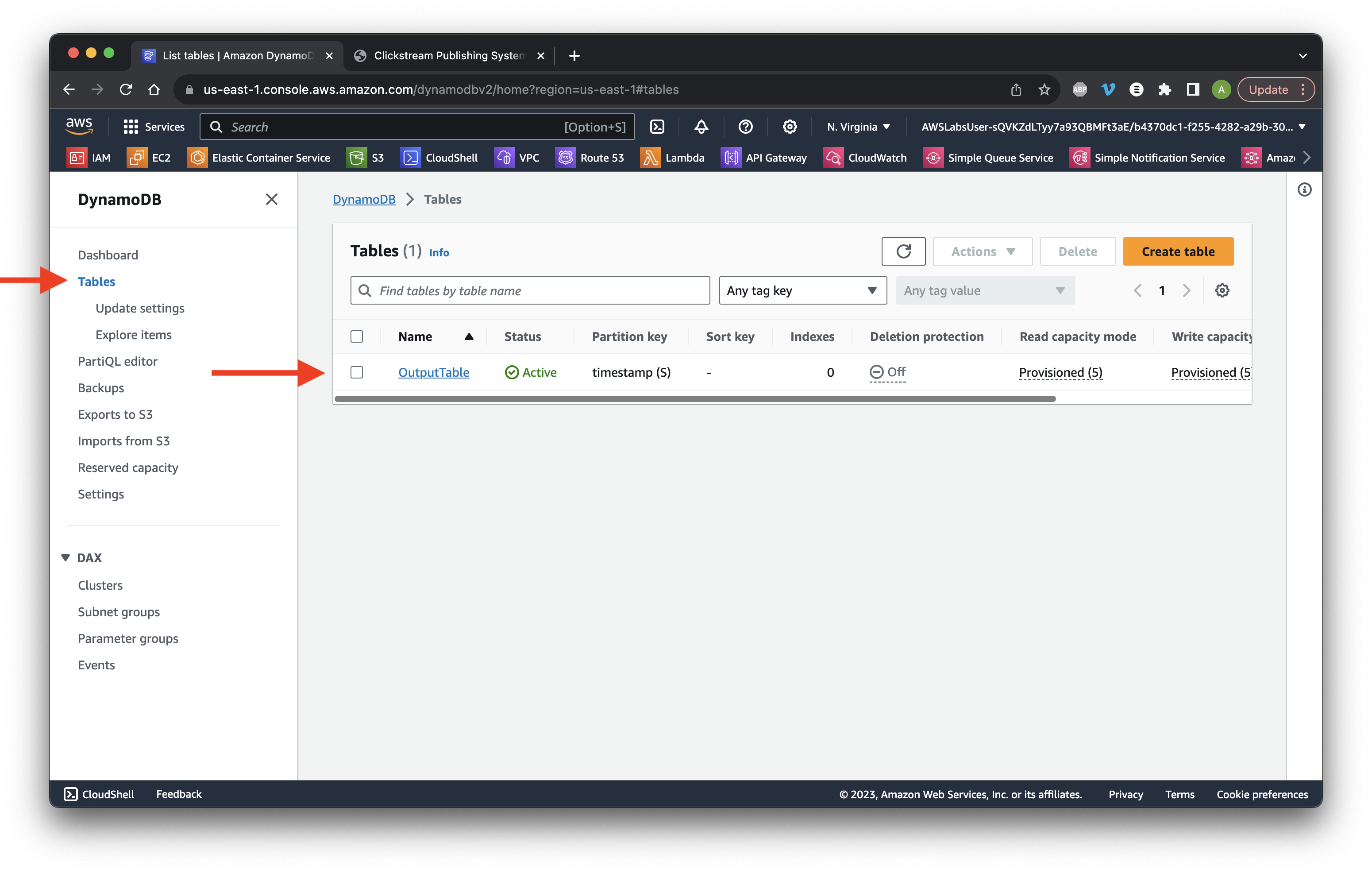Image resolution: width=1372 pixels, height=873 pixels.
Task: Open the AWS CloudShell icon in top navigation
Action: click(x=657, y=127)
